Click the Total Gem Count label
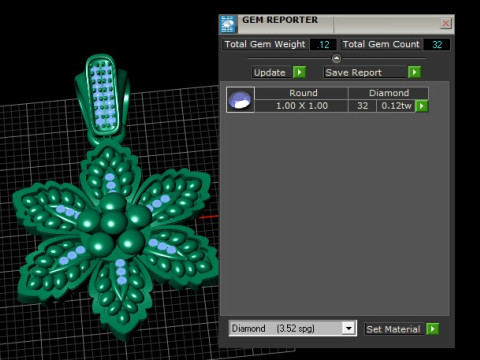 pos(381,44)
